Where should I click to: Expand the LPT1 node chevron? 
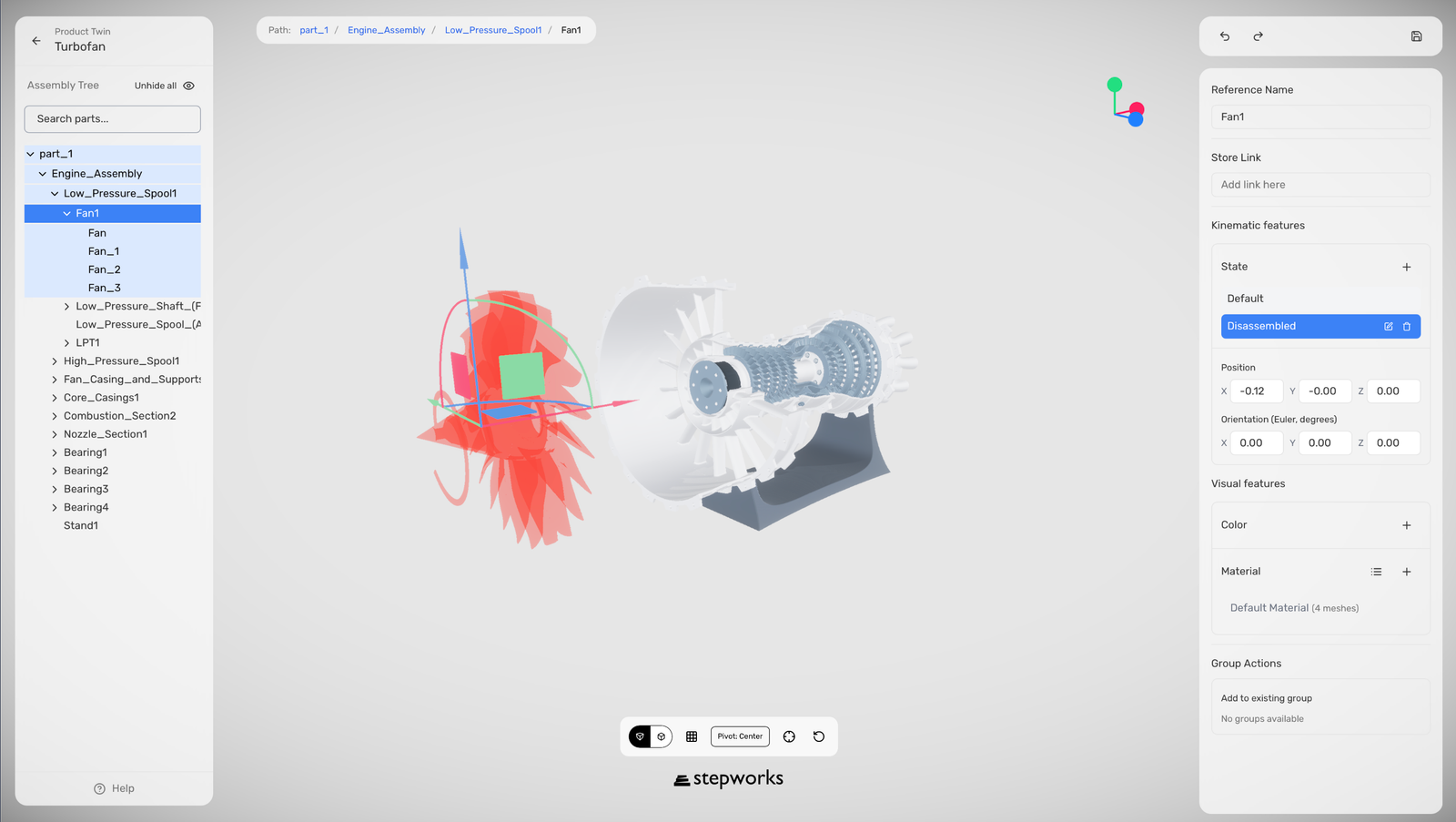click(x=66, y=343)
